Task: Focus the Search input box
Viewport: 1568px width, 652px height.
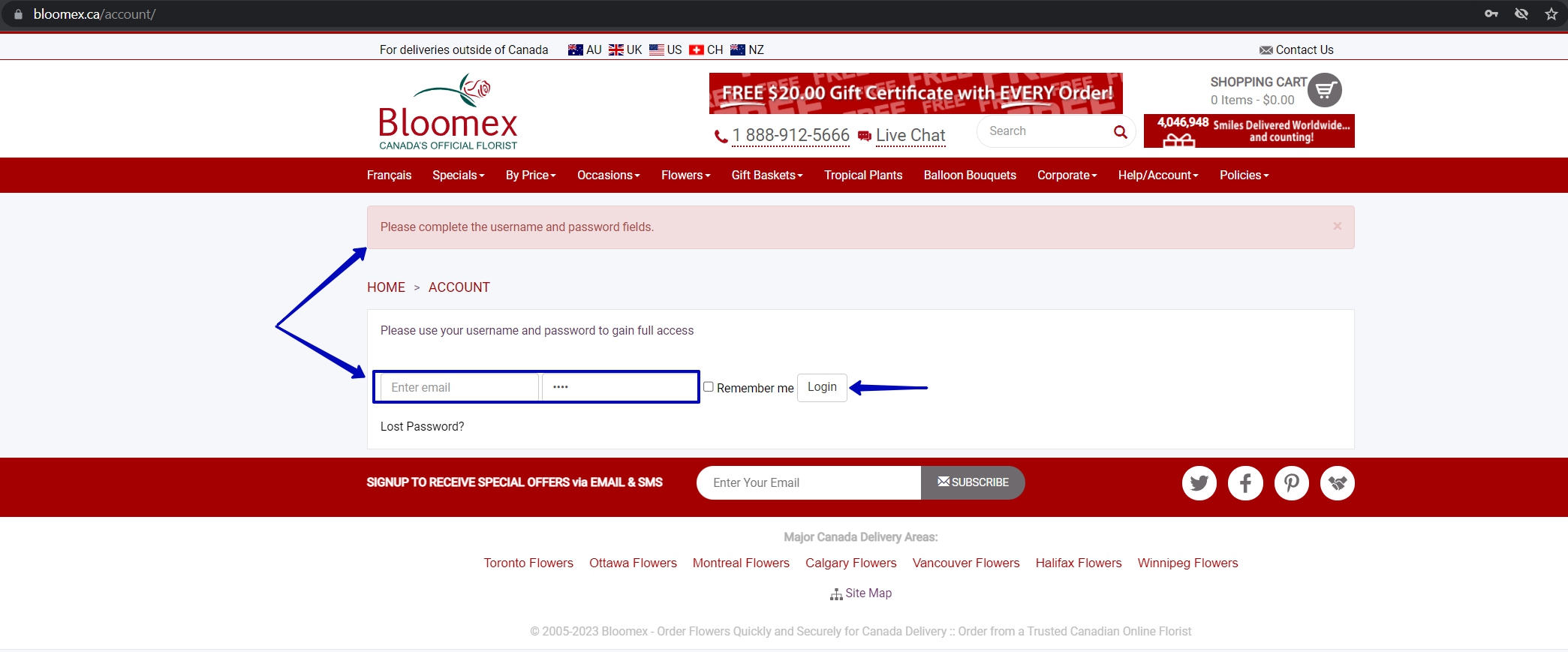Action: [1044, 131]
